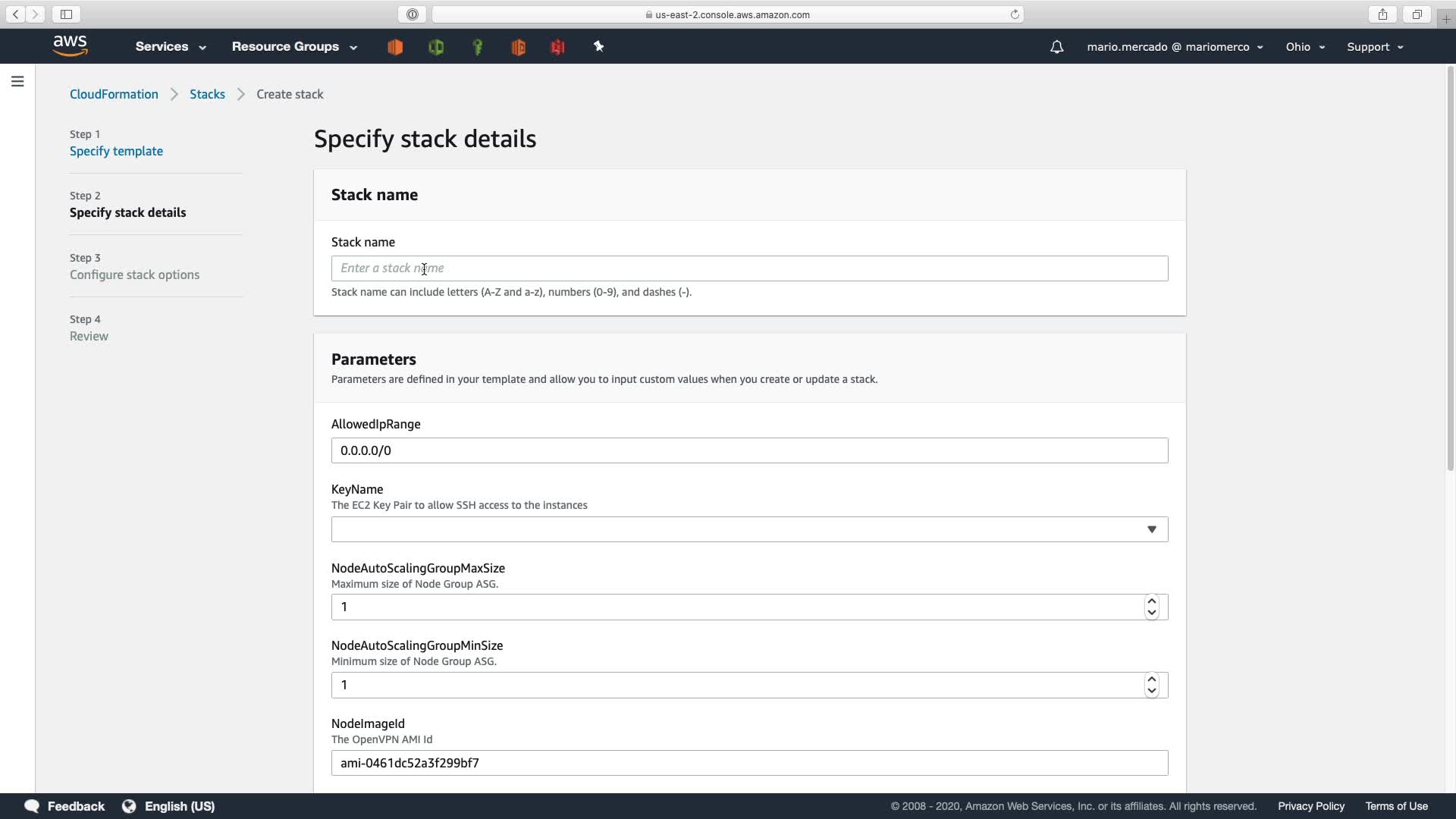
Task: Click the first orange service shortcut icon
Action: tap(395, 47)
